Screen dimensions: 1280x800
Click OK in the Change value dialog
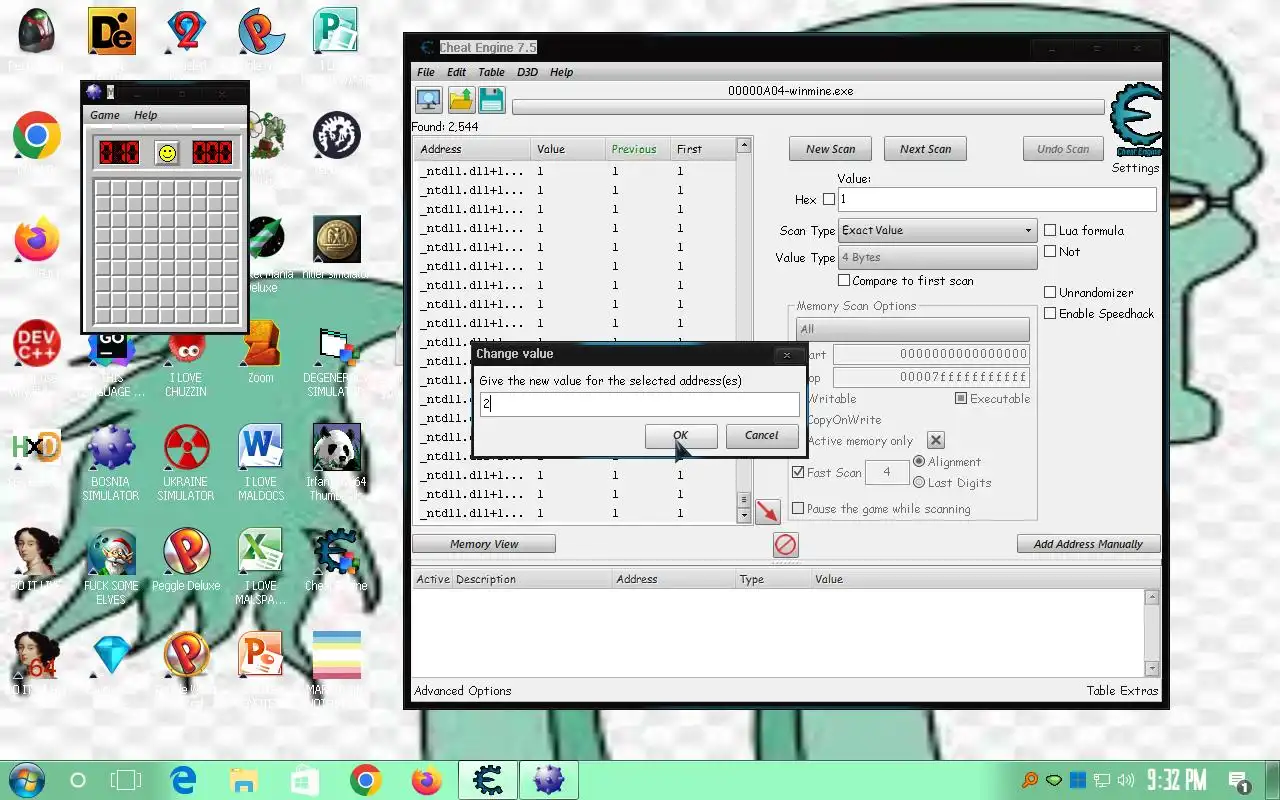click(681, 435)
